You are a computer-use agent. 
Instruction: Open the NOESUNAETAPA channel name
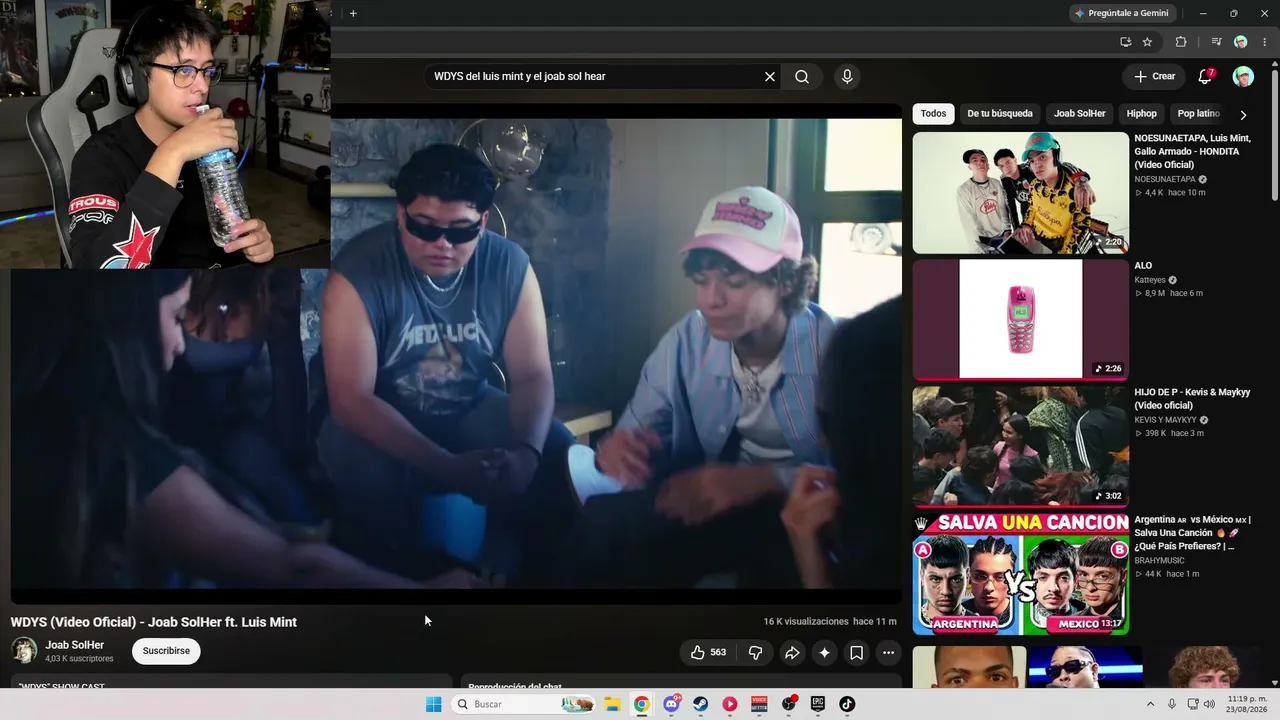[x=1165, y=180]
